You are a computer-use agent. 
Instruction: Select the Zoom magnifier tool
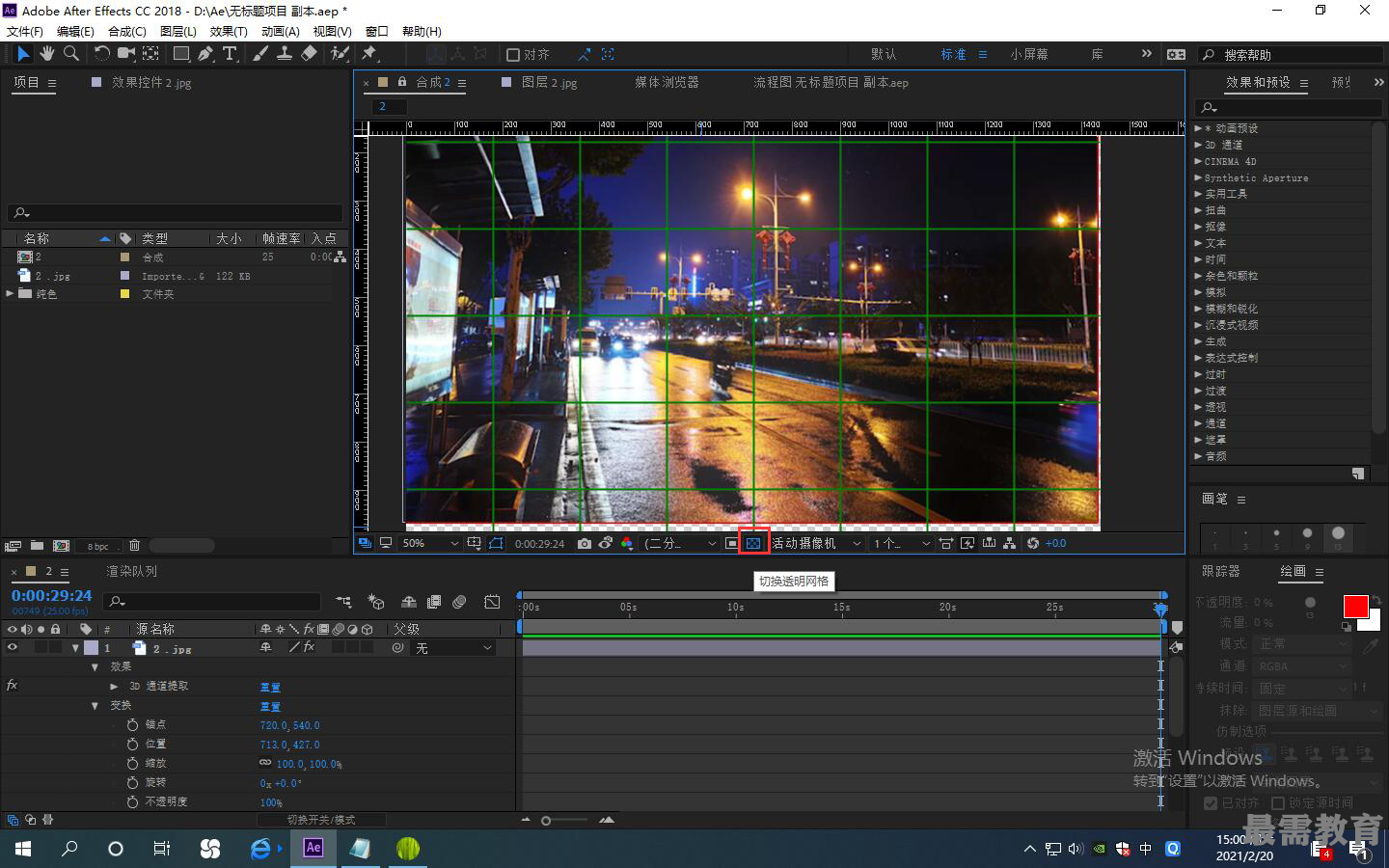coord(71,54)
